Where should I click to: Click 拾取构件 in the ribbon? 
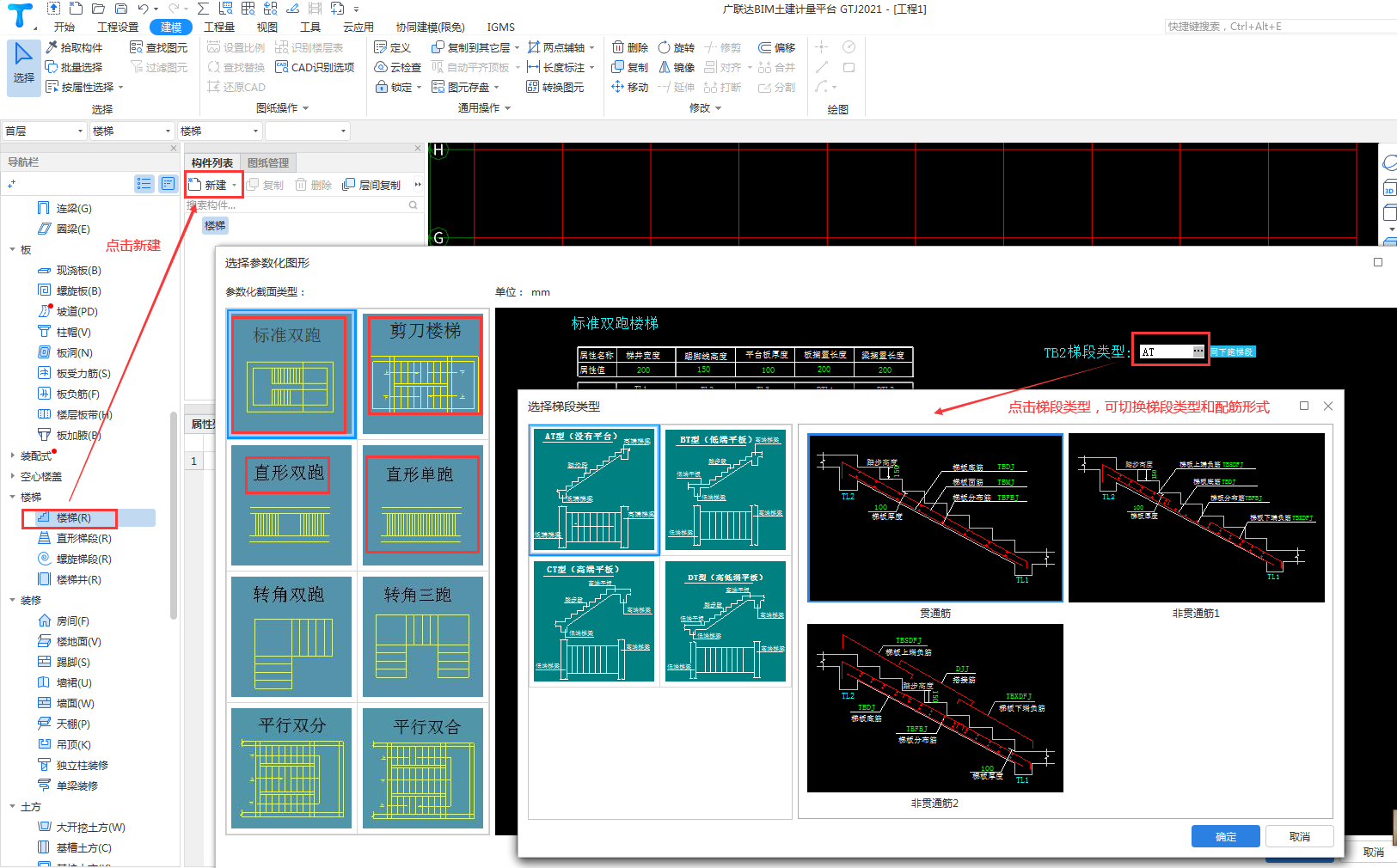[x=74, y=47]
